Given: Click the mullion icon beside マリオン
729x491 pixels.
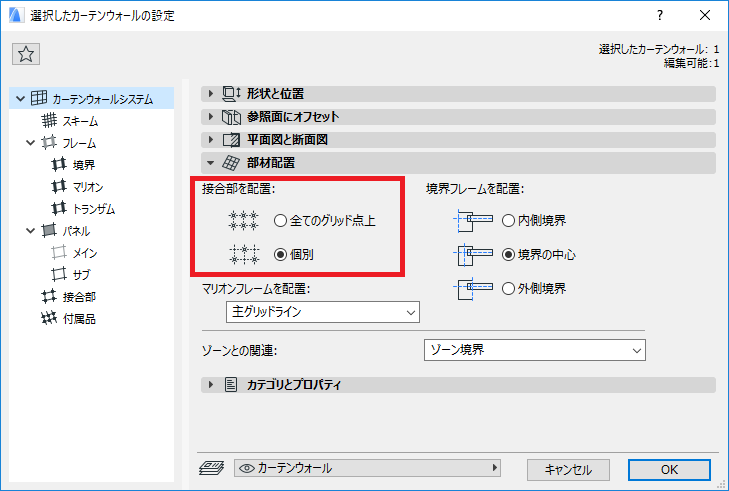Looking at the screenshot, I should click(59, 186).
